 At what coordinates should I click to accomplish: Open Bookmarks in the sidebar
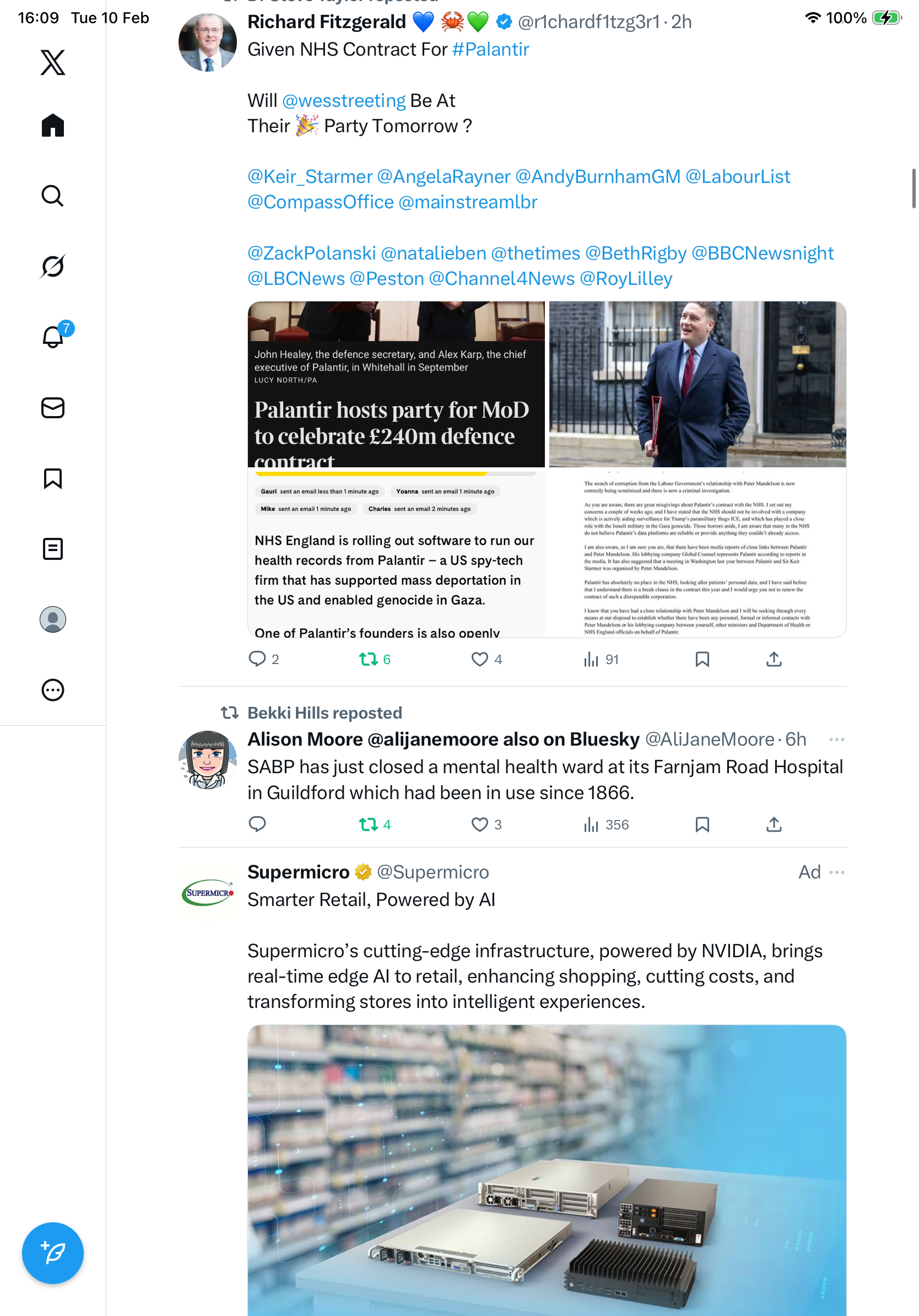click(53, 478)
